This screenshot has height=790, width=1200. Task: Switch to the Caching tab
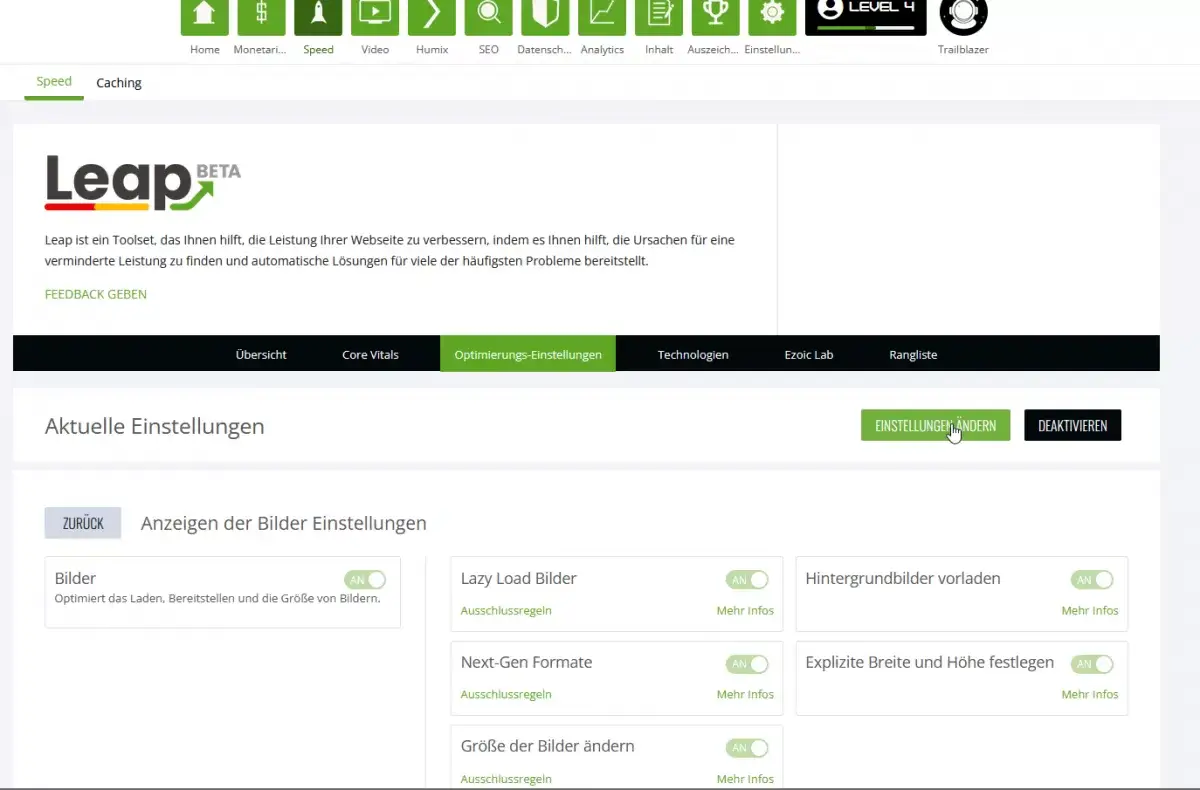(119, 83)
